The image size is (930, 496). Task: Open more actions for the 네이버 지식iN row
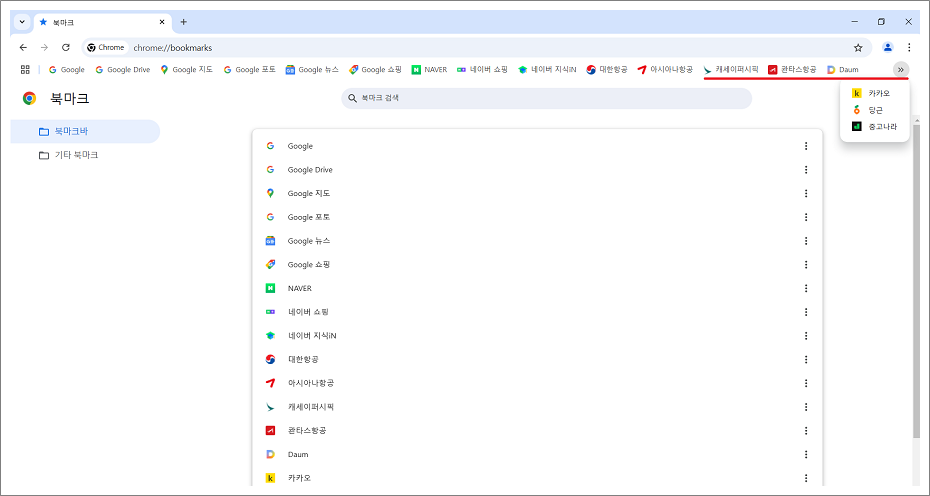805,336
